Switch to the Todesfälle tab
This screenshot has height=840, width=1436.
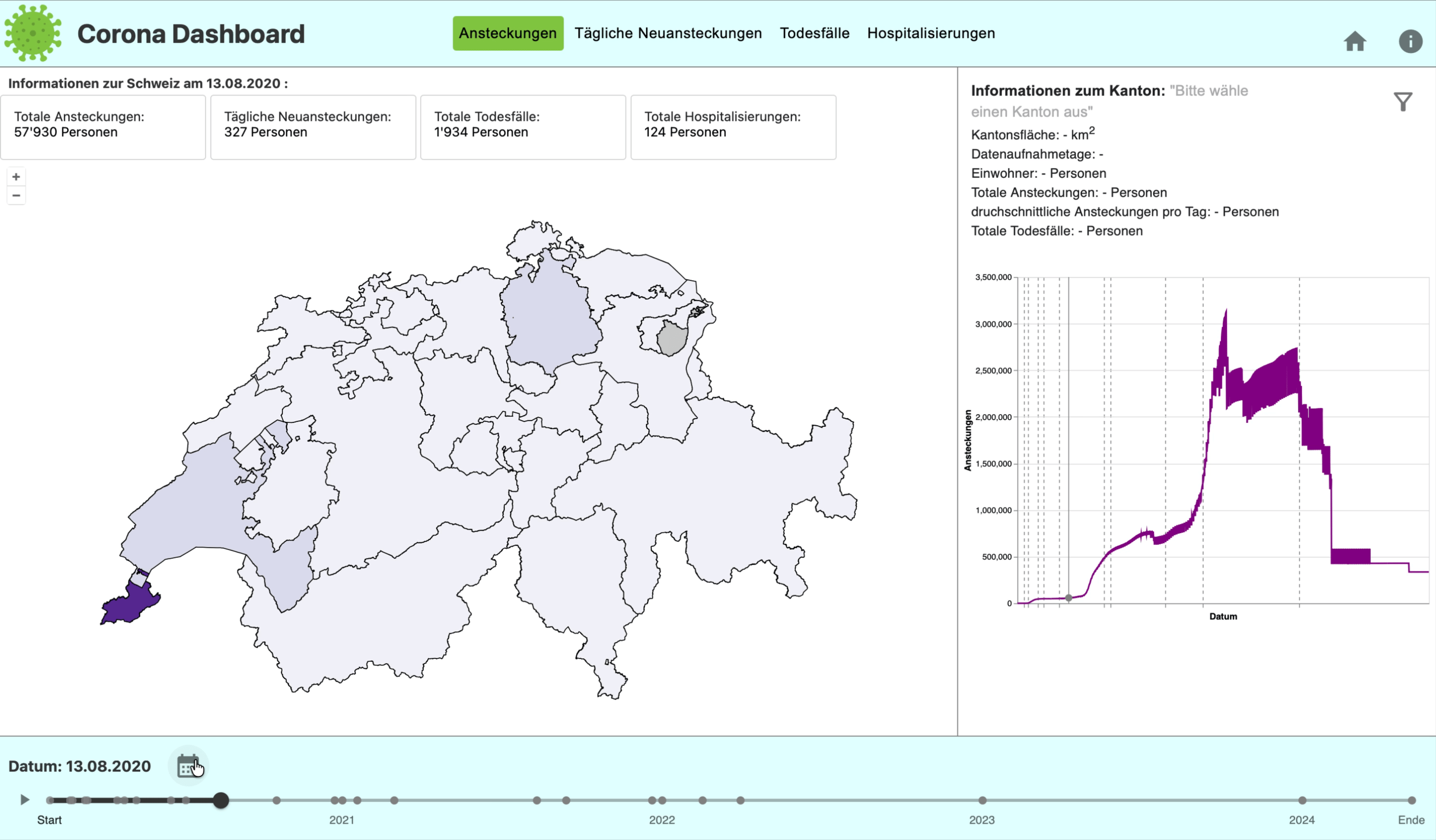(x=815, y=33)
